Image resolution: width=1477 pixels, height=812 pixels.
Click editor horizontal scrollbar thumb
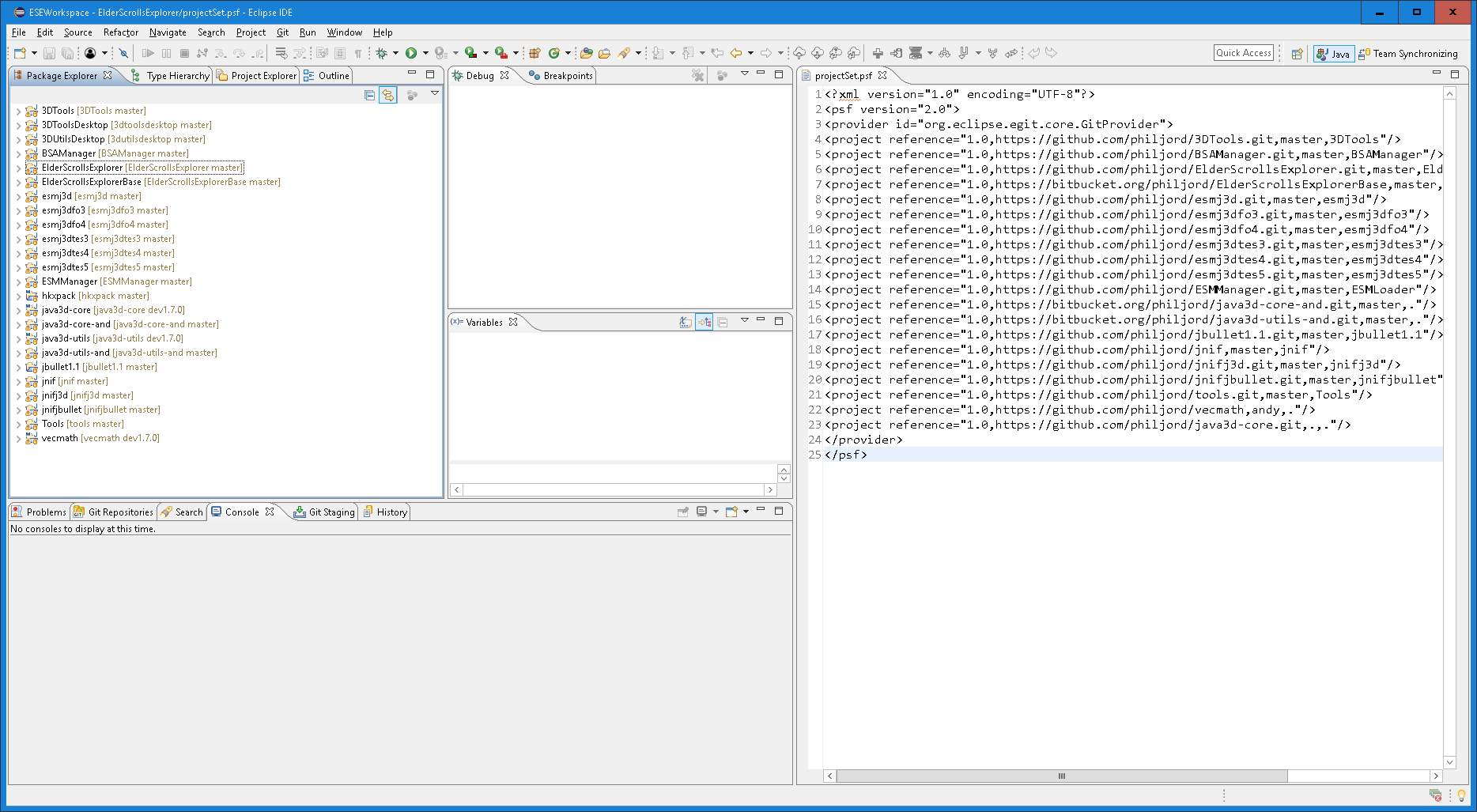(1061, 776)
